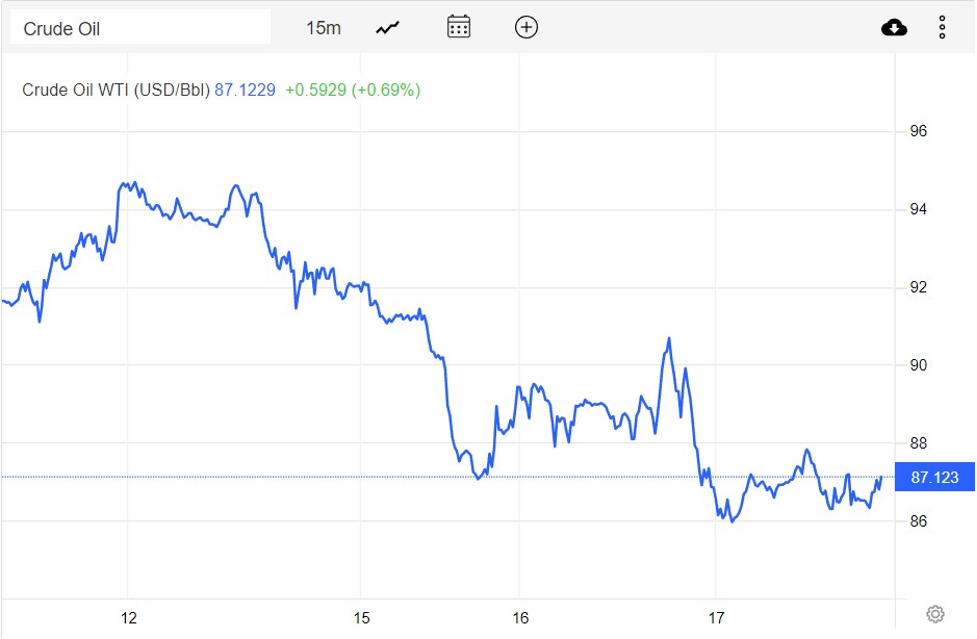Image resolution: width=977 pixels, height=639 pixels.
Task: Click the 96 price axis label
Action: point(918,131)
